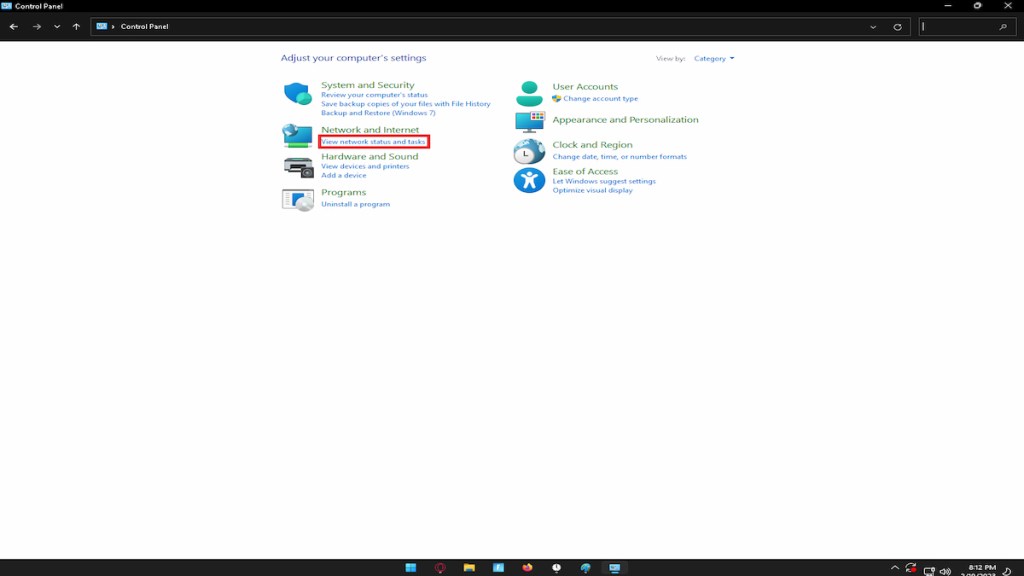
Task: Open the Clock and Region globe-clock icon
Action: [529, 152]
